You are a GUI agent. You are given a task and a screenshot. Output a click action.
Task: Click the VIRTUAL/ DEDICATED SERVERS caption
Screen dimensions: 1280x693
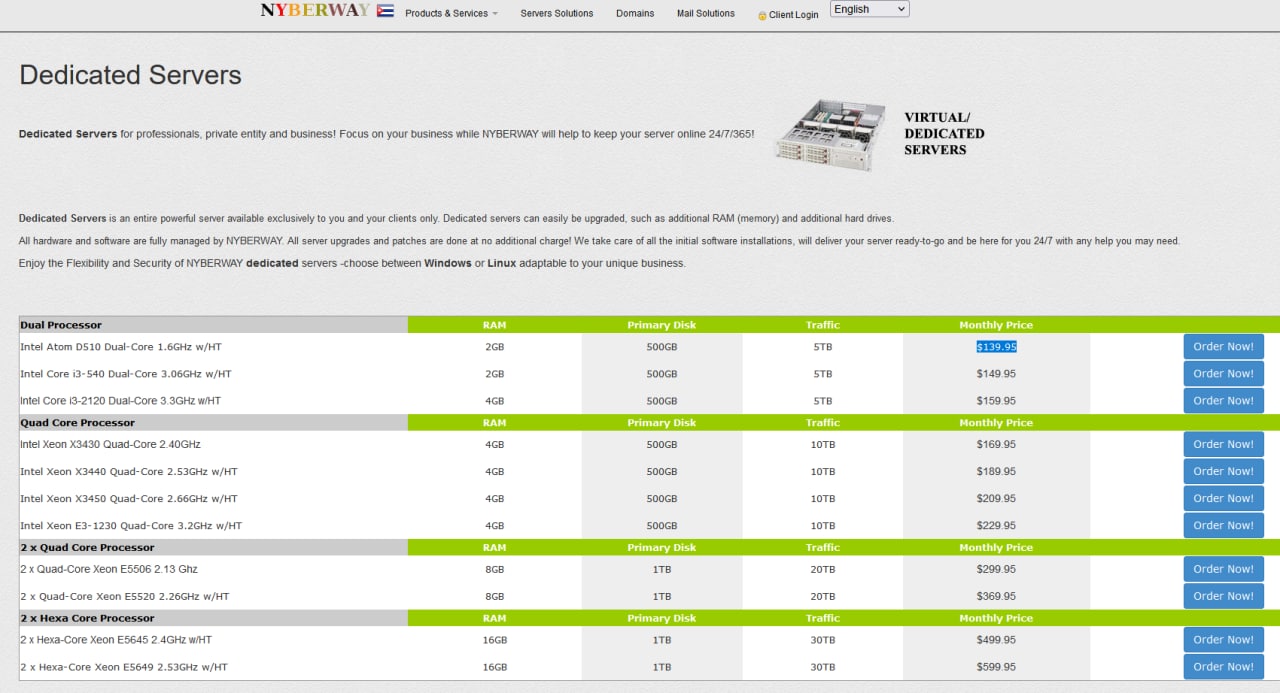[944, 133]
